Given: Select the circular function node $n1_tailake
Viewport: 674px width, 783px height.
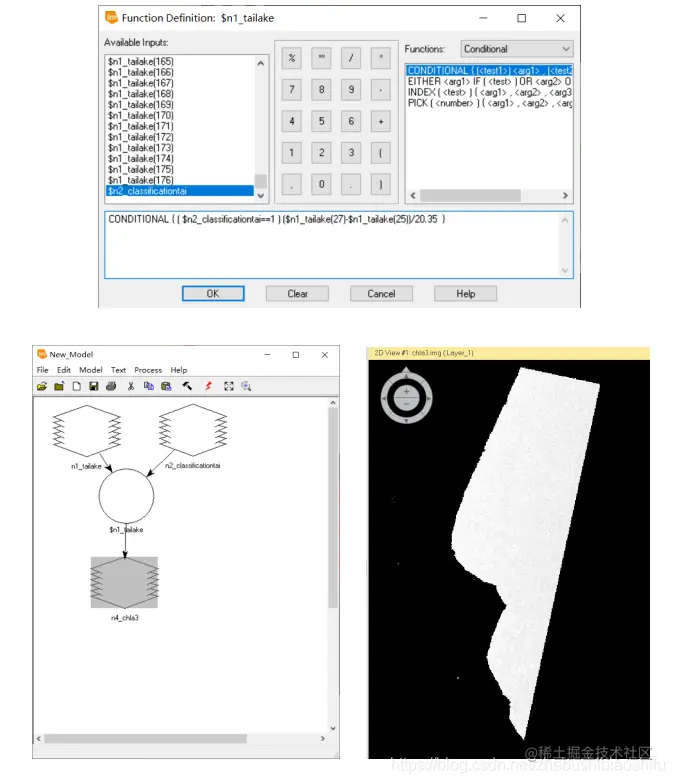Looking at the screenshot, I should (126, 496).
